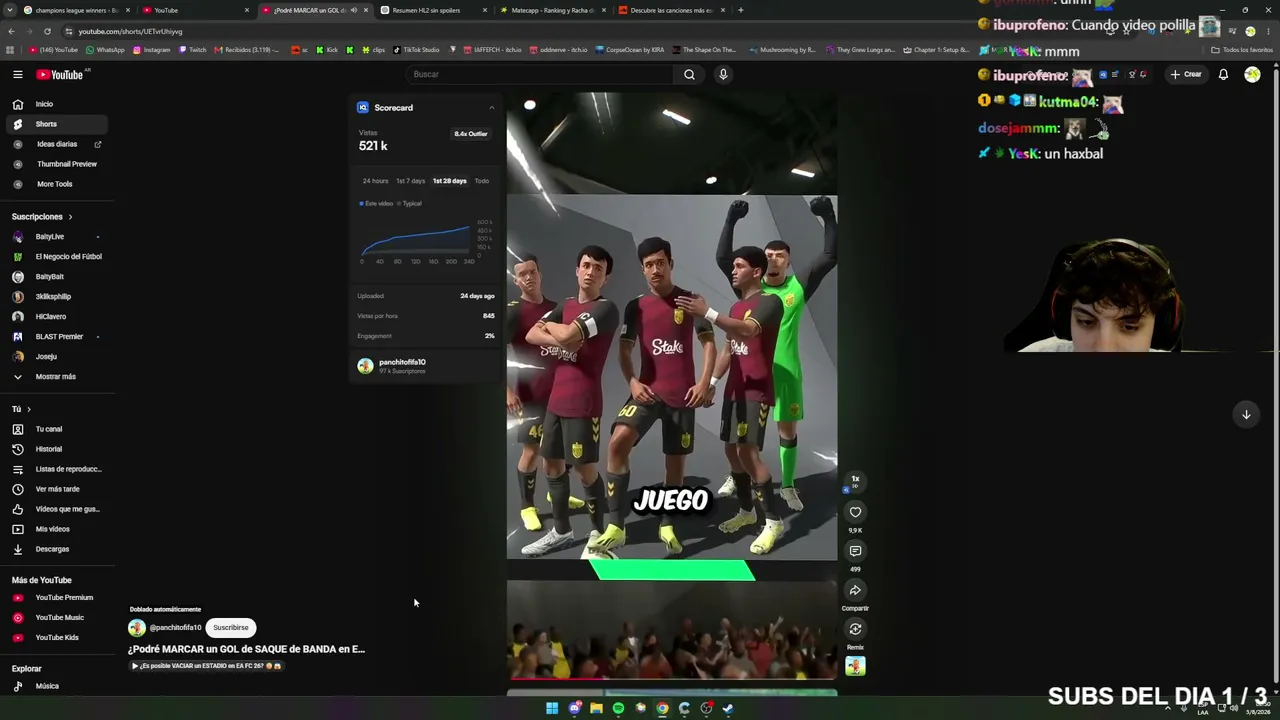Click the Crear button

tap(1186, 74)
